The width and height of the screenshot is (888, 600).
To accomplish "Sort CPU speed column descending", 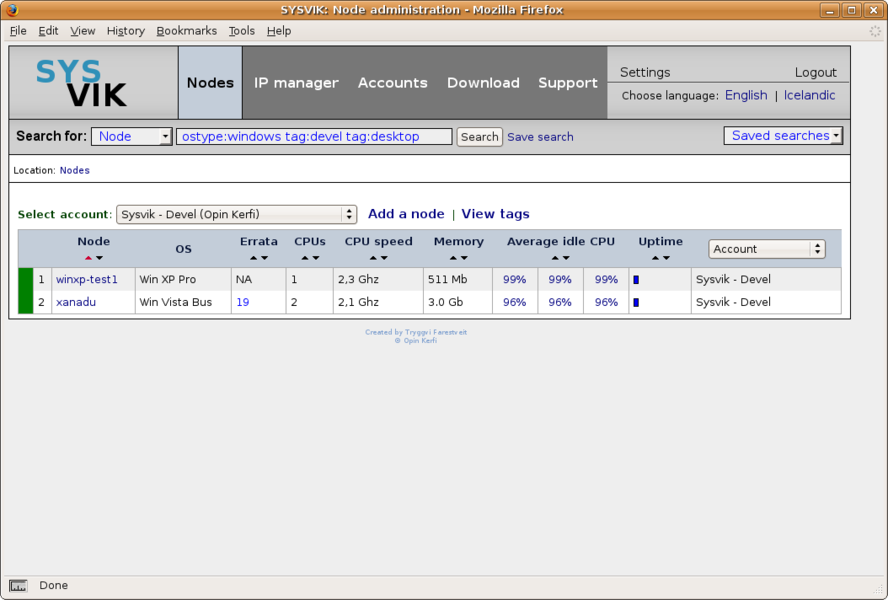I will pyautogui.click(x=385, y=258).
